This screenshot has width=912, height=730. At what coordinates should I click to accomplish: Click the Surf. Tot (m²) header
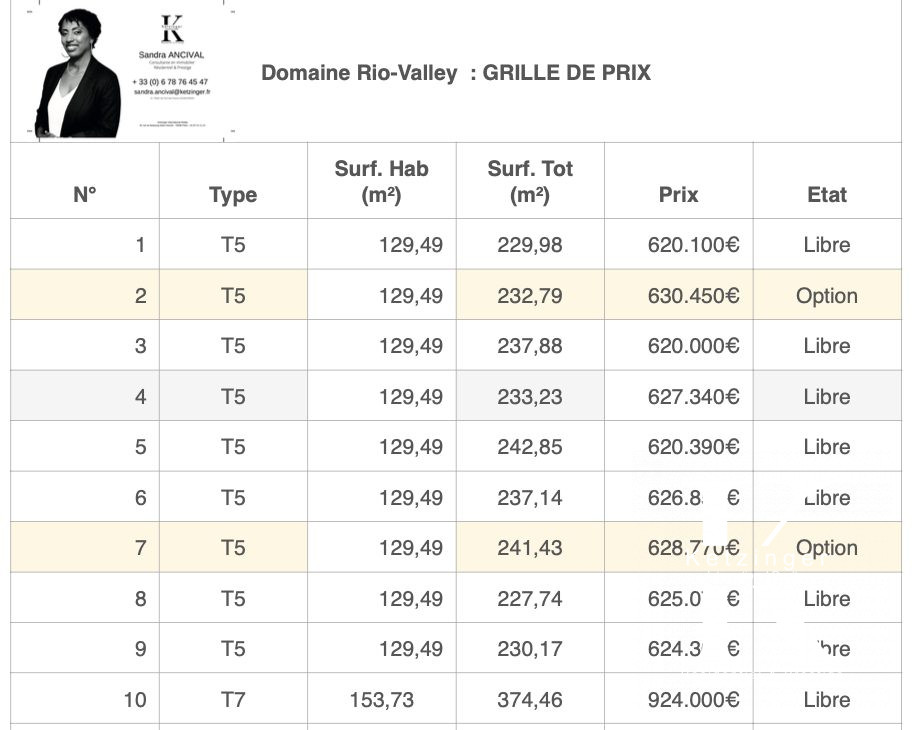530,182
